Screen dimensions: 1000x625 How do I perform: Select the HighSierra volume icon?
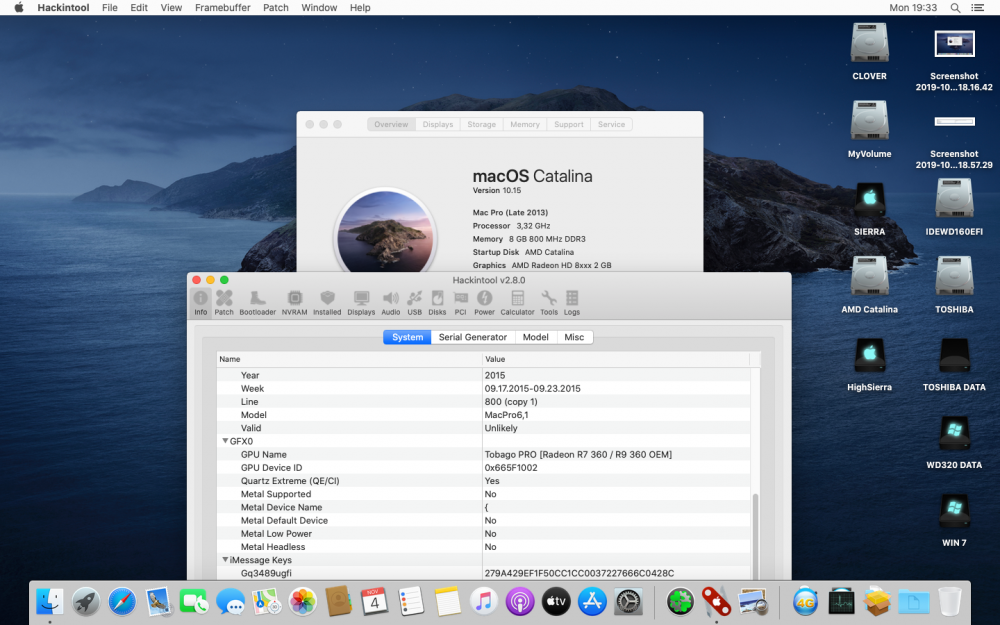click(869, 355)
